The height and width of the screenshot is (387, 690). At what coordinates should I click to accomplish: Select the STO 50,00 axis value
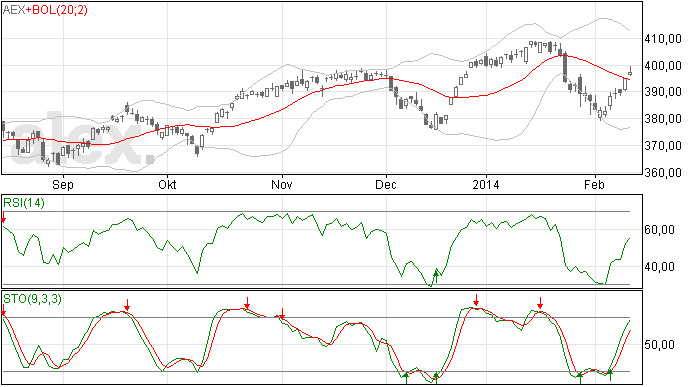tap(659, 345)
